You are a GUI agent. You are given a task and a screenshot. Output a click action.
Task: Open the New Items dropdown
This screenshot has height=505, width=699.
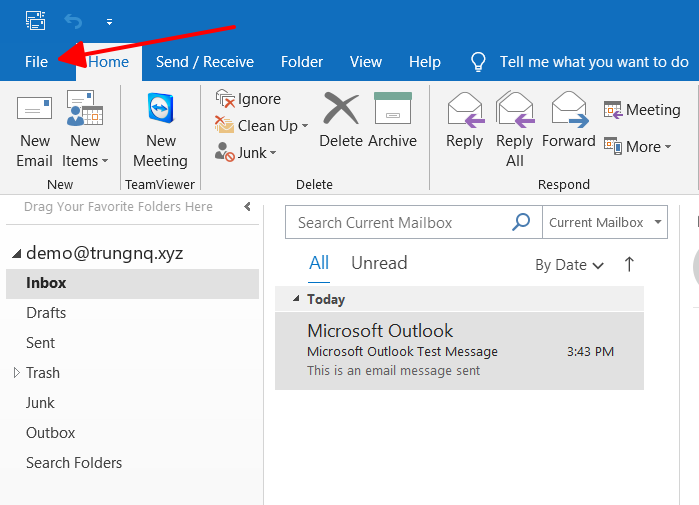coord(85,130)
